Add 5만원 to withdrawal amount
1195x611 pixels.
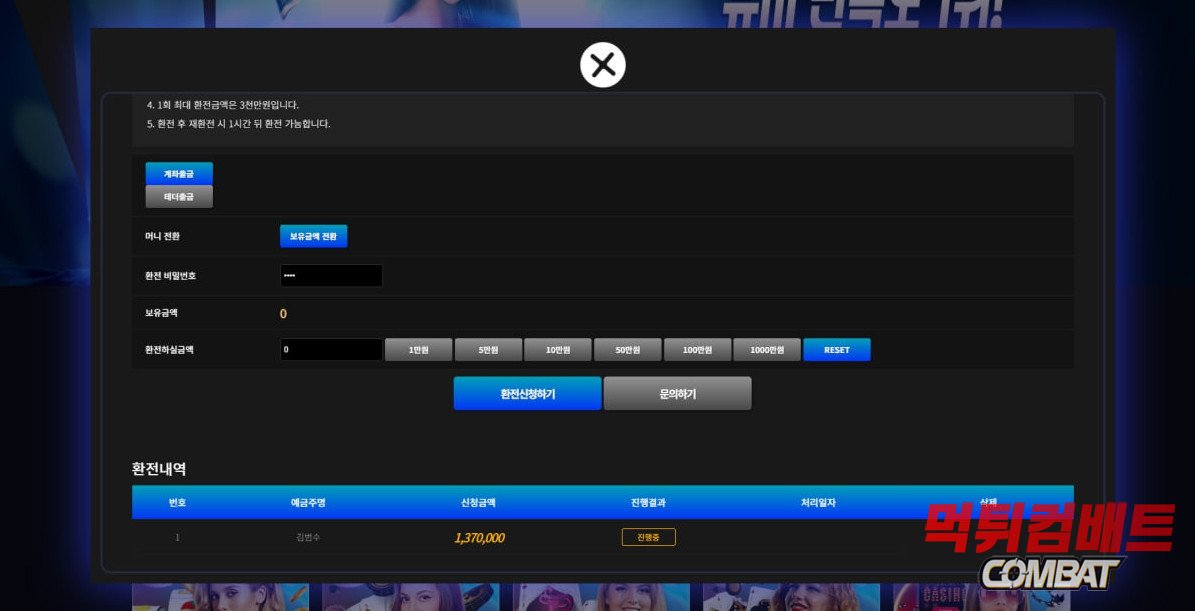point(488,350)
